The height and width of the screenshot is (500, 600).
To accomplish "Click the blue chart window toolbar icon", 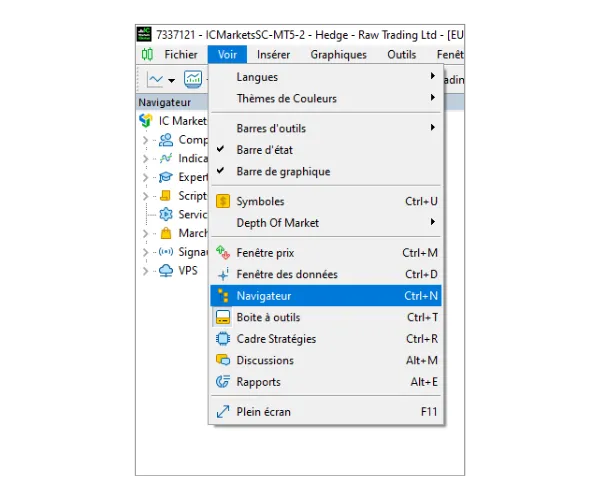I will 193,79.
